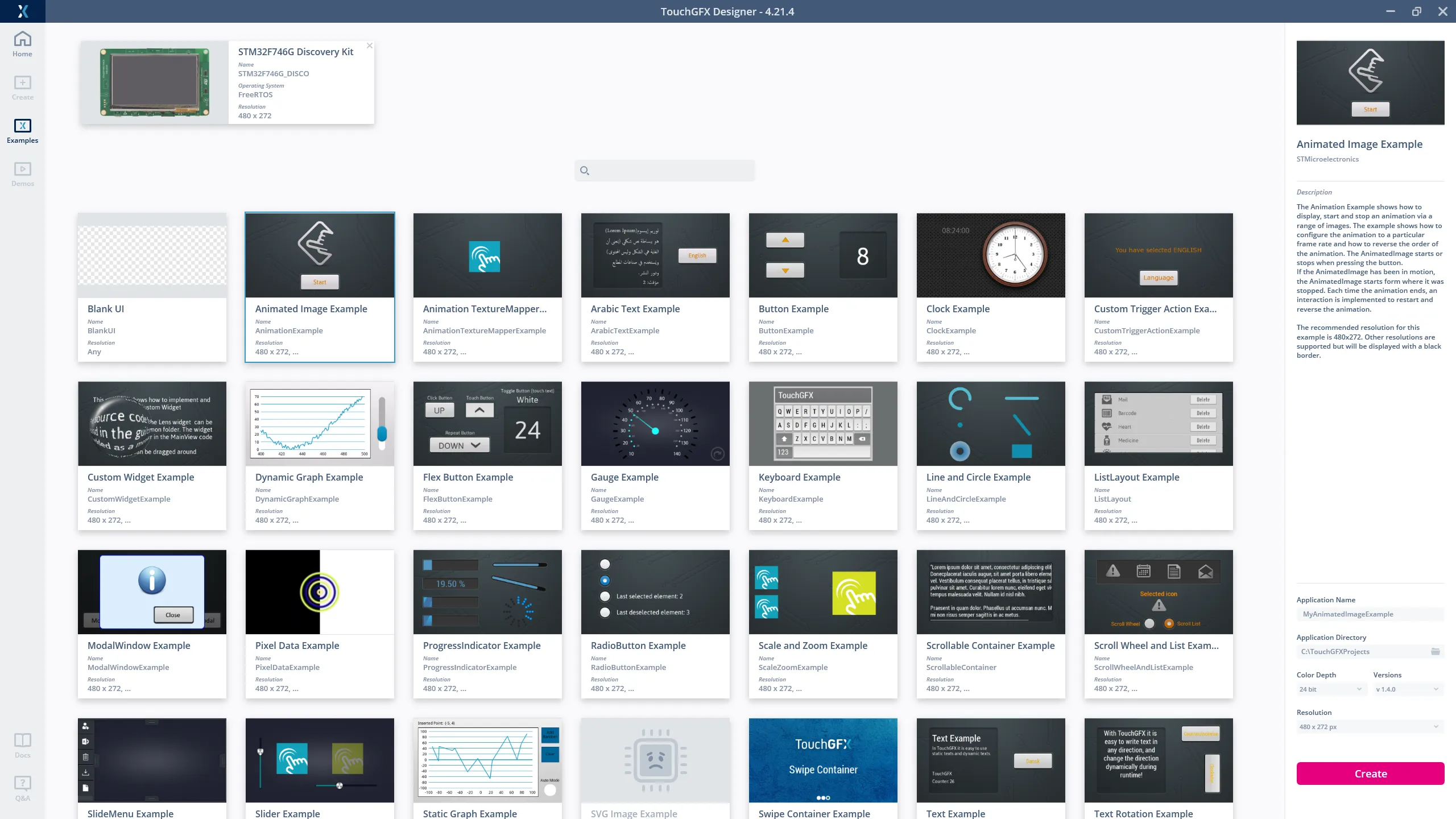Click the TouchGFX logo icon top-left
1456x819 pixels.
point(22,11)
